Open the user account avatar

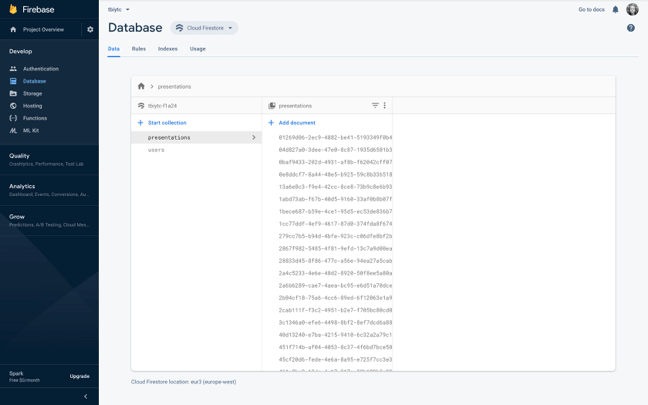pyautogui.click(x=632, y=9)
